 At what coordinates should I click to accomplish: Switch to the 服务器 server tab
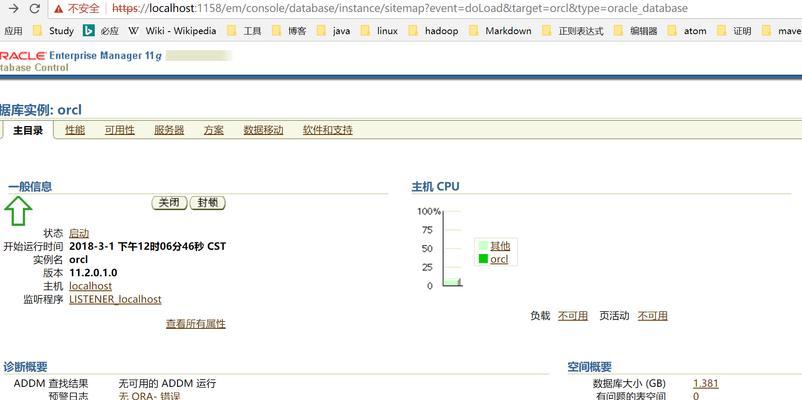tap(169, 130)
